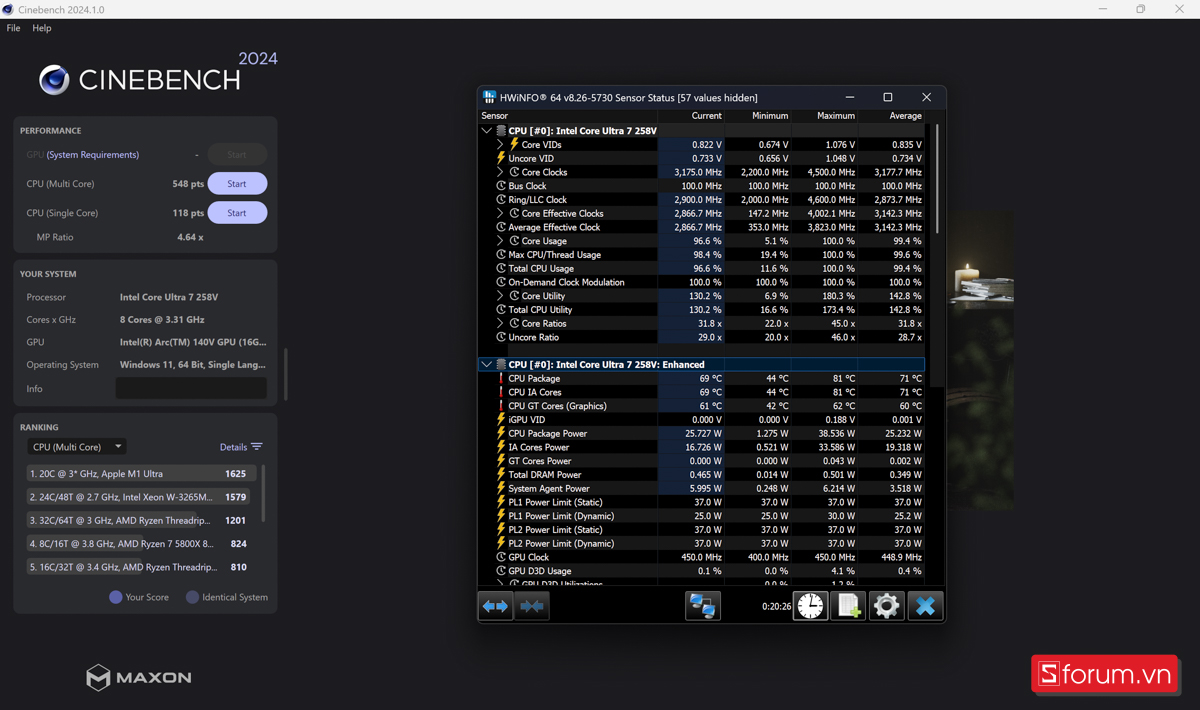This screenshot has width=1200, height=710.
Task: Expand the Core Clocks row
Action: [x=500, y=172]
